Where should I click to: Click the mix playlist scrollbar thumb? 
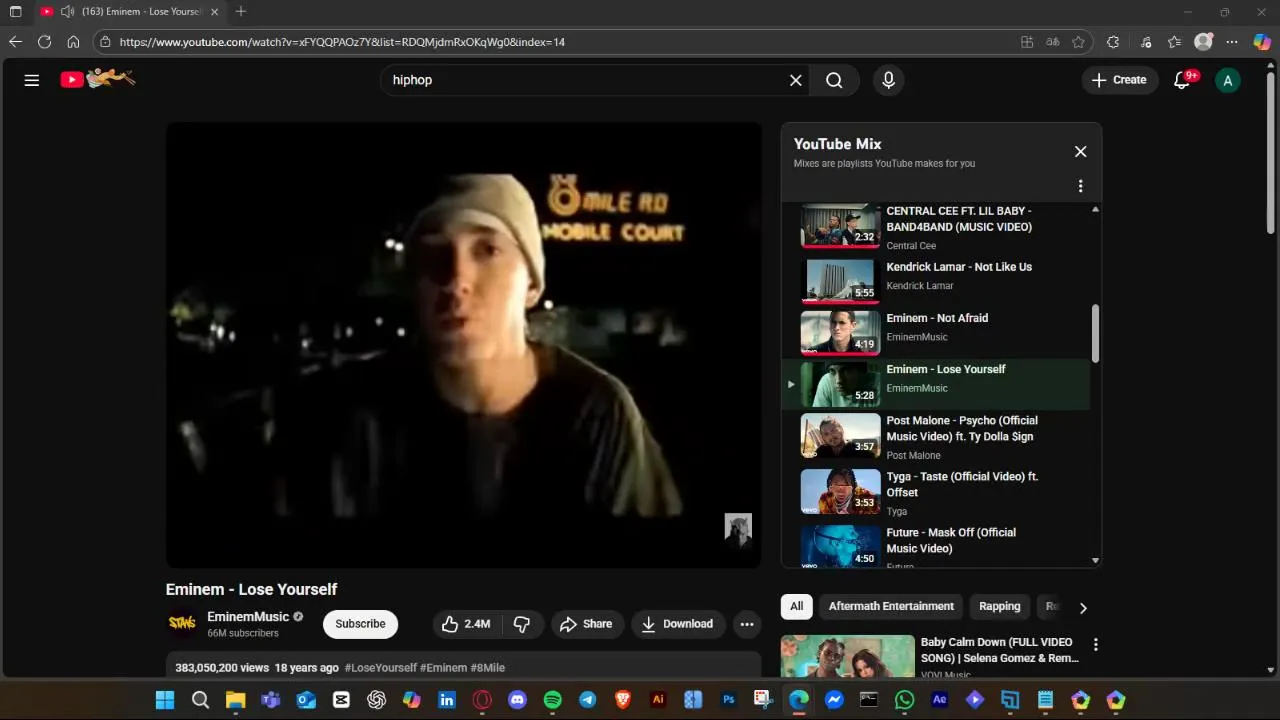[1095, 333]
